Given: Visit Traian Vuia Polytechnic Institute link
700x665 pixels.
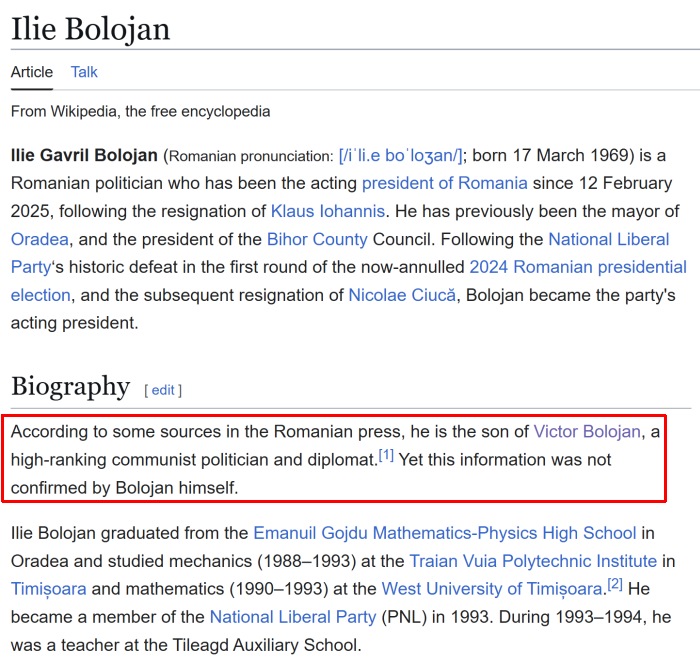Looking at the screenshot, I should pos(533,561).
